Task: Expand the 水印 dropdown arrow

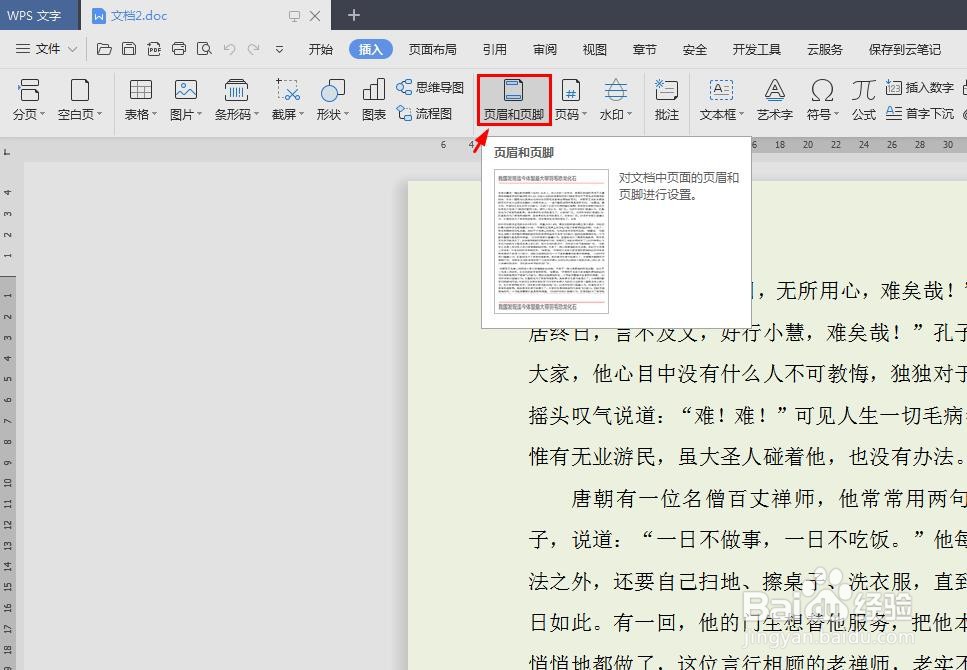Action: click(630, 115)
